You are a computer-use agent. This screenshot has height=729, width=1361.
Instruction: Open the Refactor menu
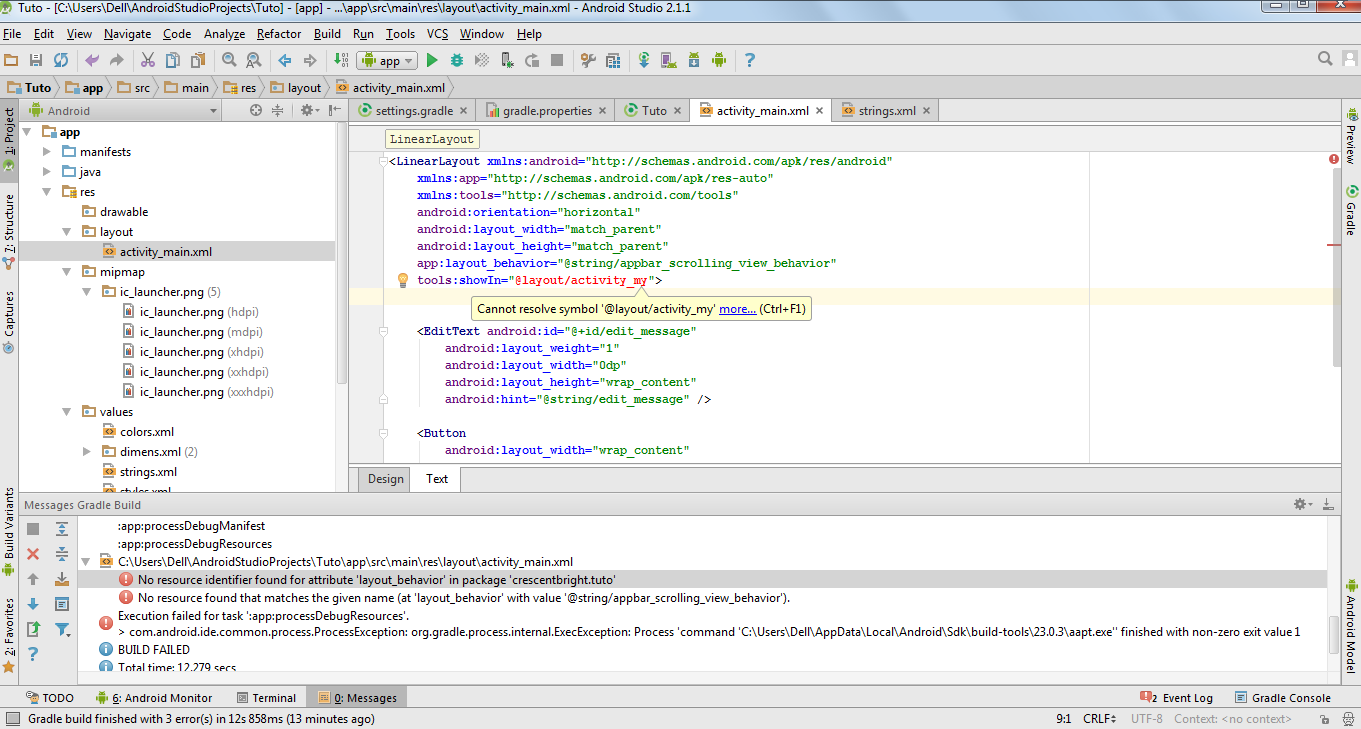280,34
